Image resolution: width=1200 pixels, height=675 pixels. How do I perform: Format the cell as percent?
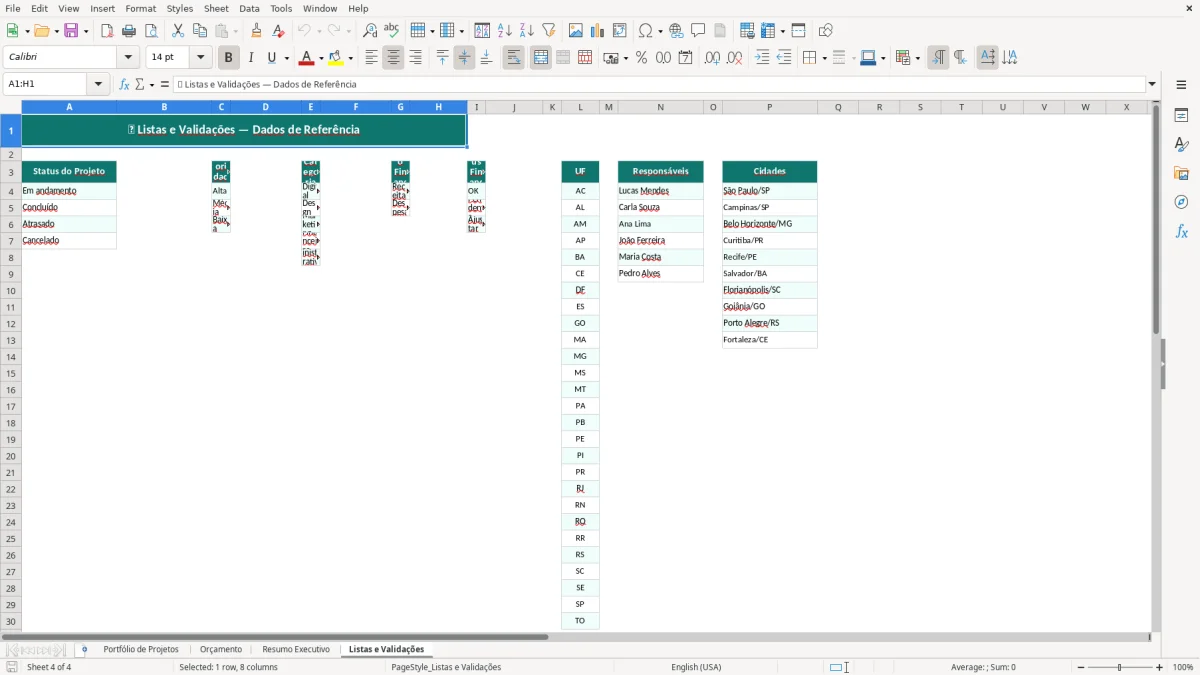[x=642, y=58]
